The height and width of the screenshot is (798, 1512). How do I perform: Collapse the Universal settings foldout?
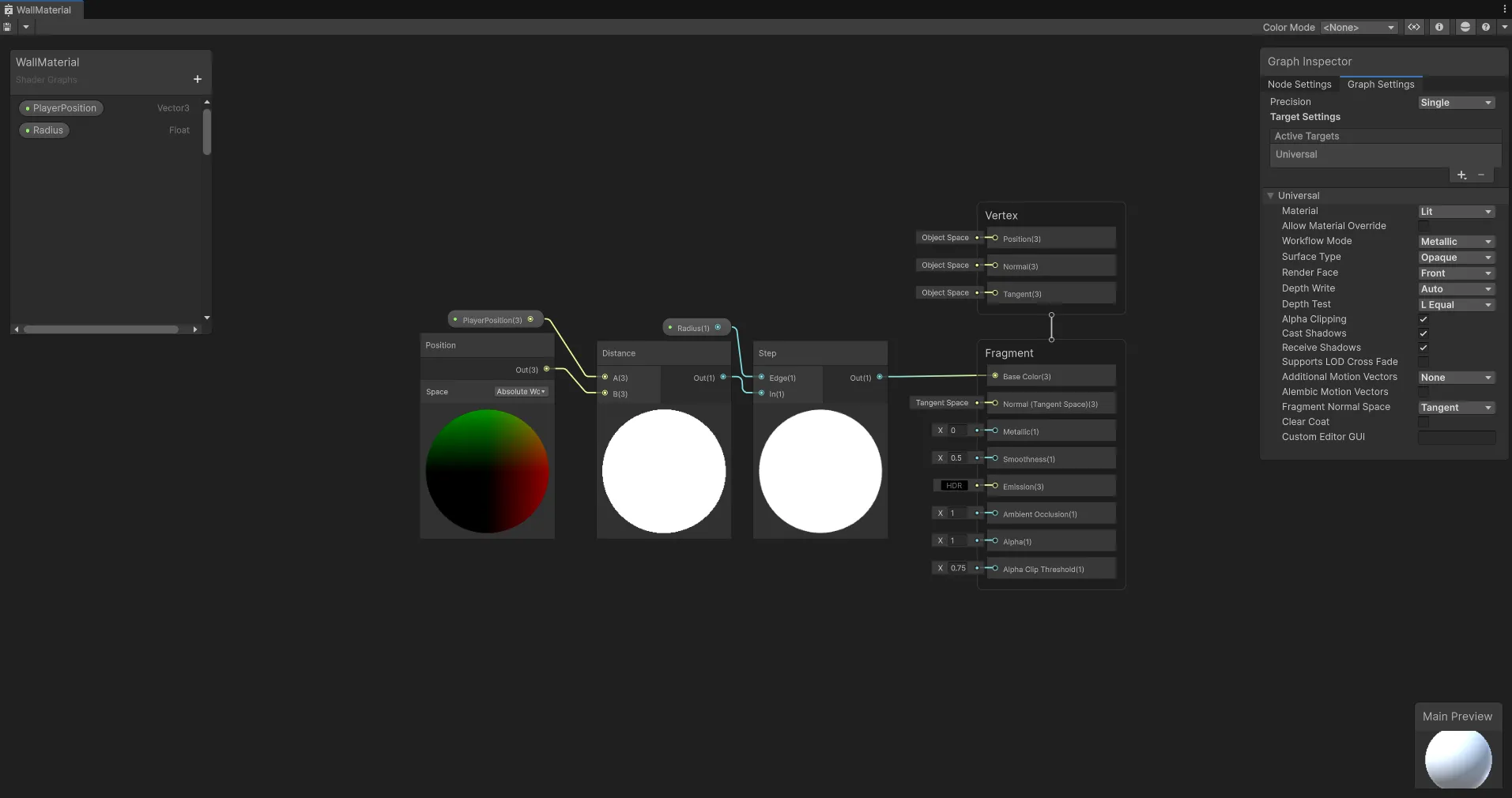1271,196
